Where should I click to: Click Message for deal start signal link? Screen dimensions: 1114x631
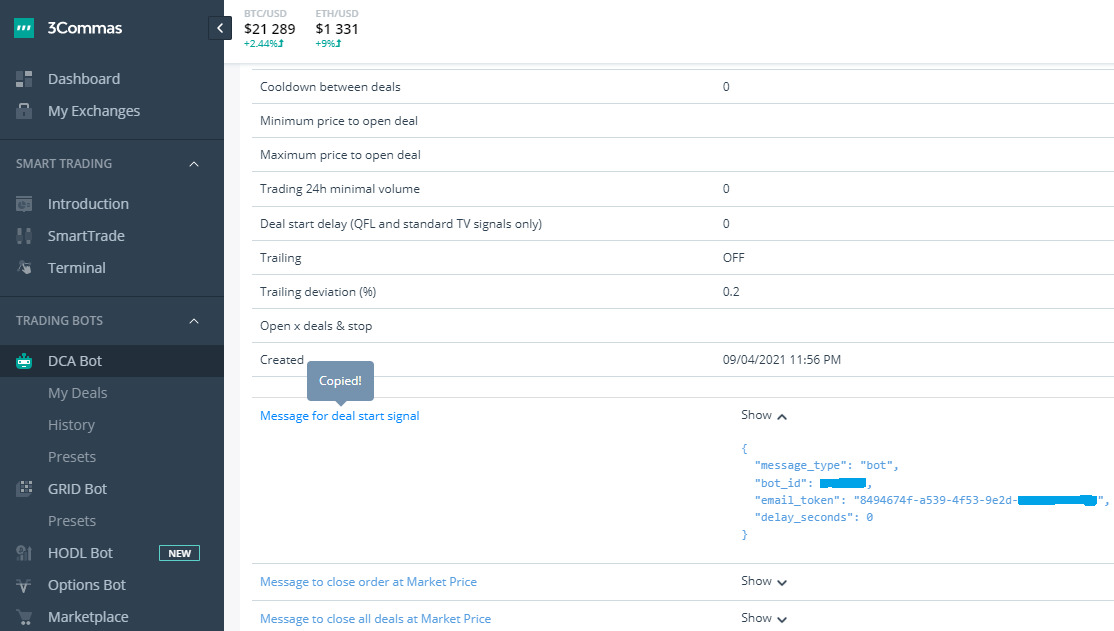tap(340, 416)
